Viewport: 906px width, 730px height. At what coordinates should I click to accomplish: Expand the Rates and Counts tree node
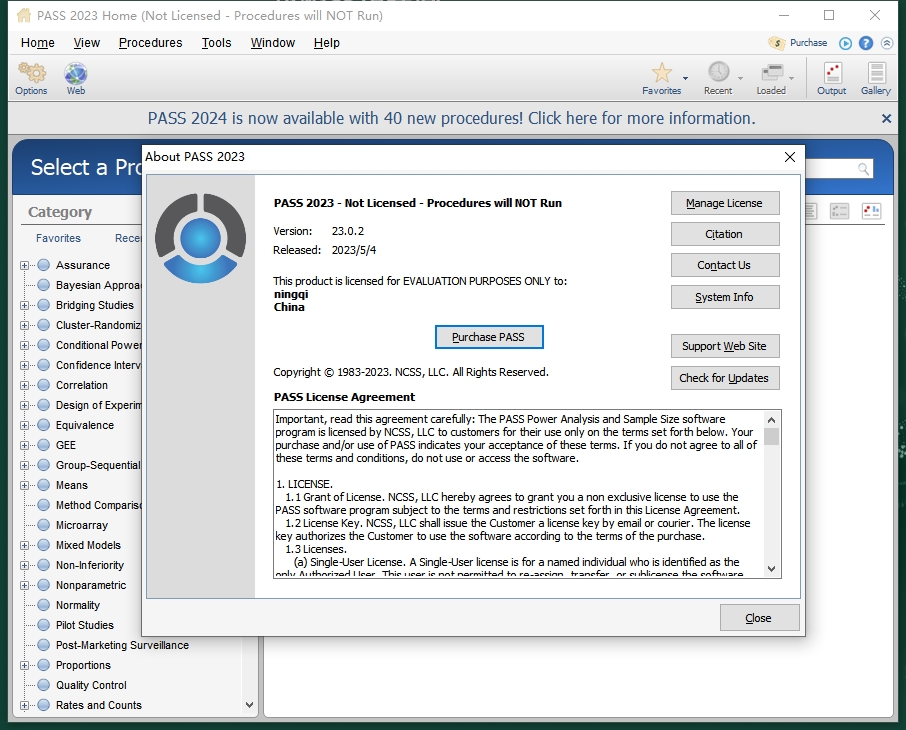[24, 705]
